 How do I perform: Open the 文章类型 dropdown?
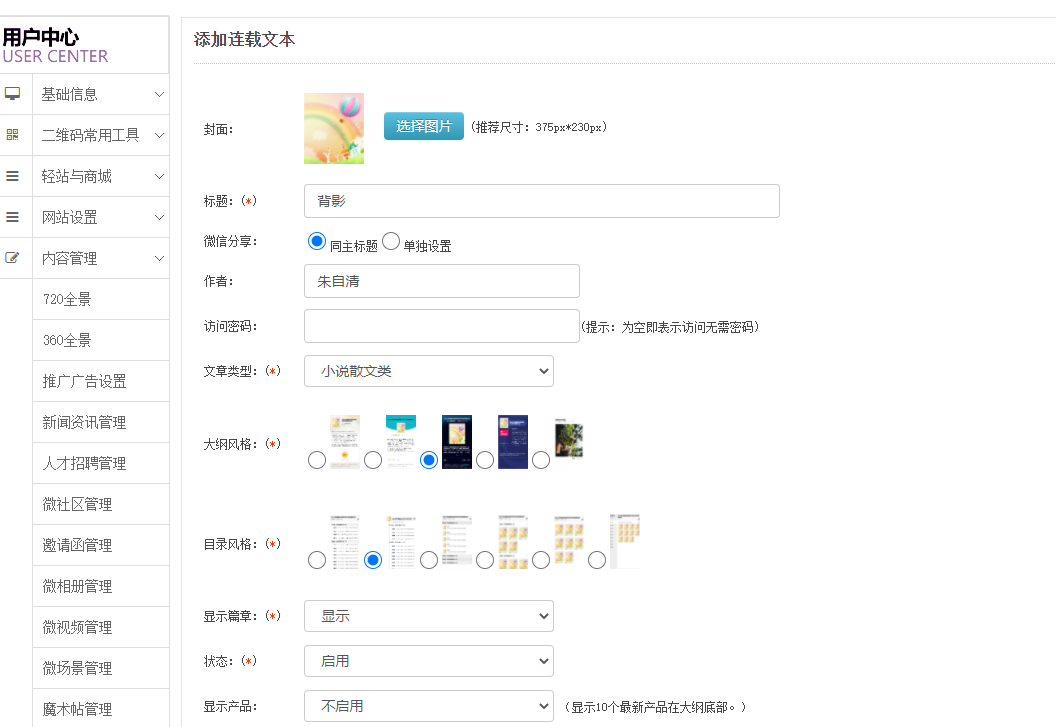pos(428,371)
